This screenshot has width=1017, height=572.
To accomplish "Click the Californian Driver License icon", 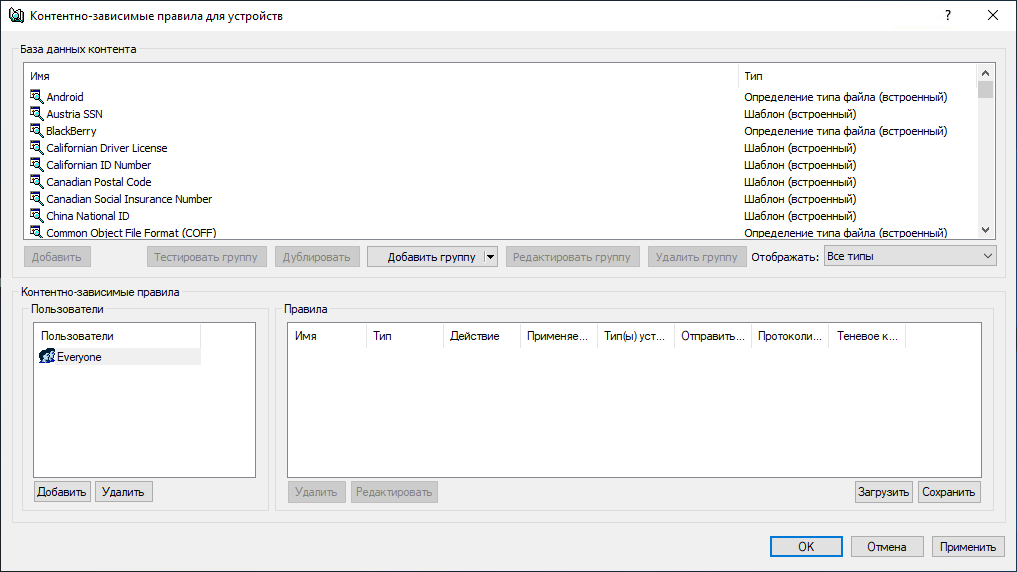I will (36, 147).
